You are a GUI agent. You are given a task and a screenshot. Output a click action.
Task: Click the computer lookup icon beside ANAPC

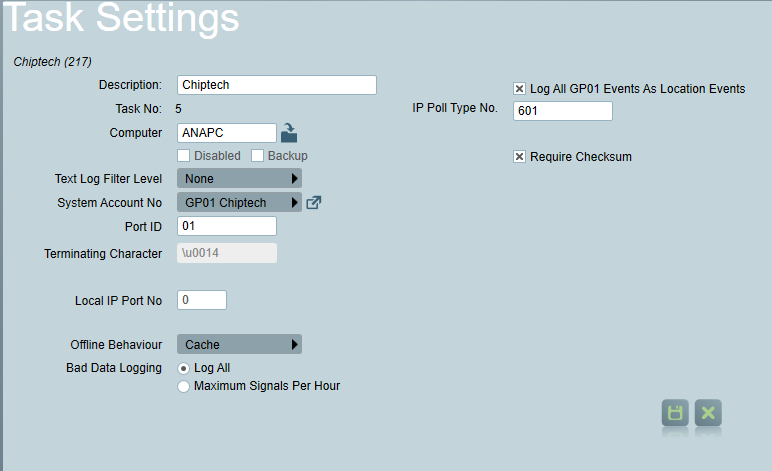(289, 133)
